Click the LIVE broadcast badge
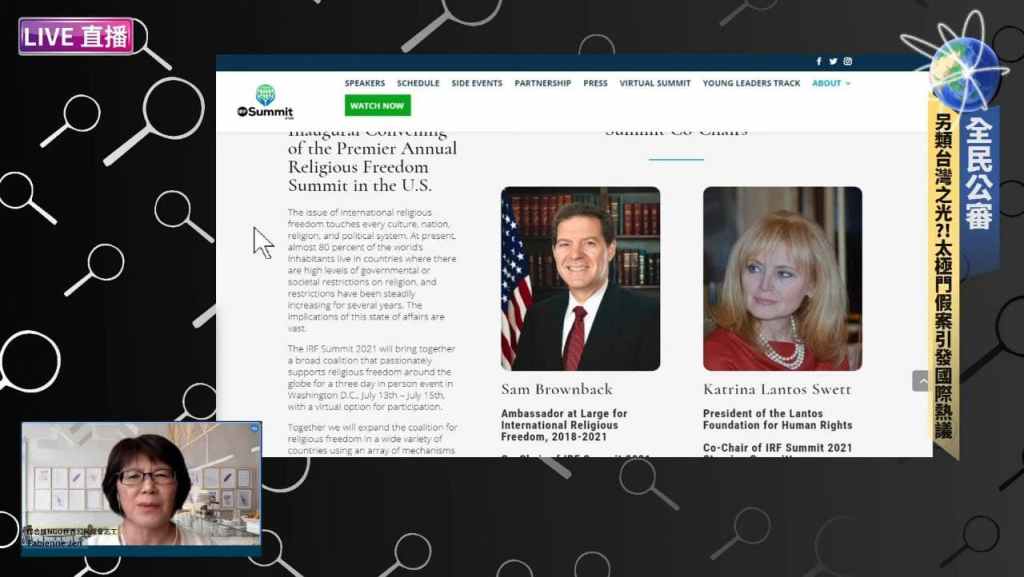Screen dimensions: 1024x577 pos(77,37)
